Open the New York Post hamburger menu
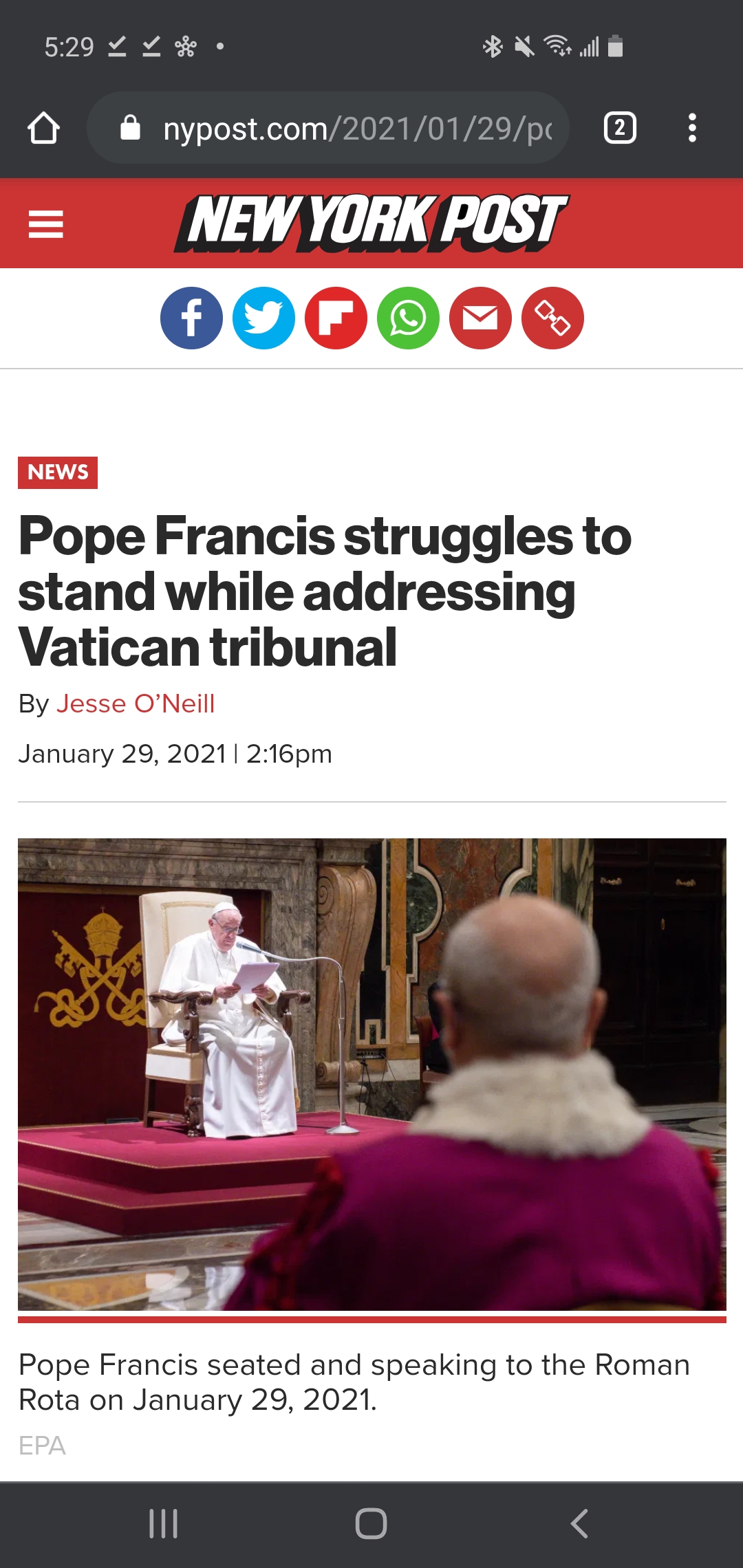The image size is (743, 1568). click(46, 224)
